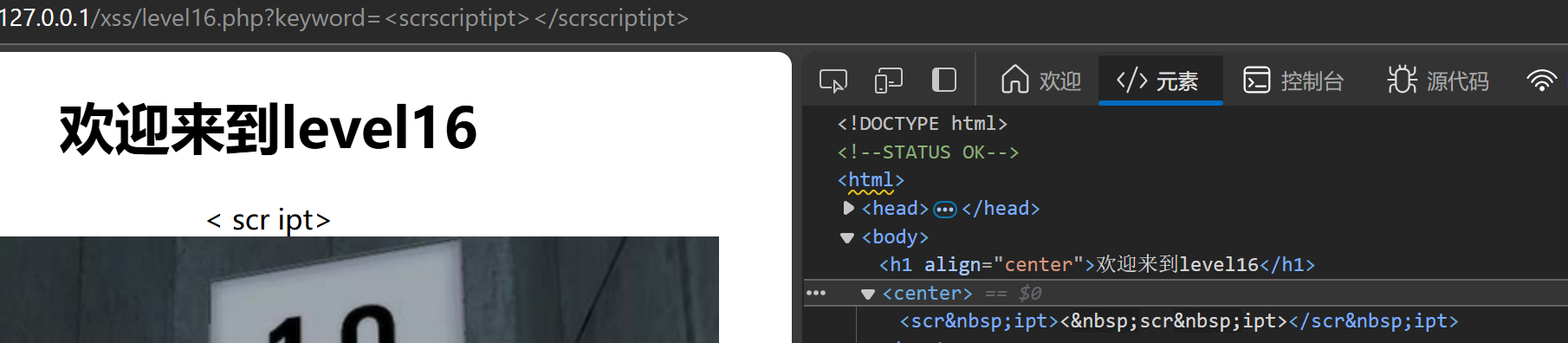Image resolution: width=1568 pixels, height=343 pixels.
Task: Click the ellipsis badge inside head tag
Action: tap(945, 209)
